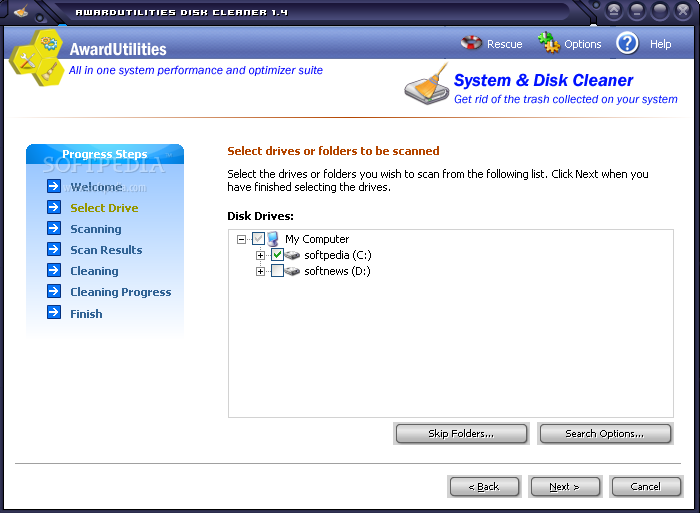Check the softnews (D:) checkbox
The height and width of the screenshot is (513, 700).
[x=277, y=271]
